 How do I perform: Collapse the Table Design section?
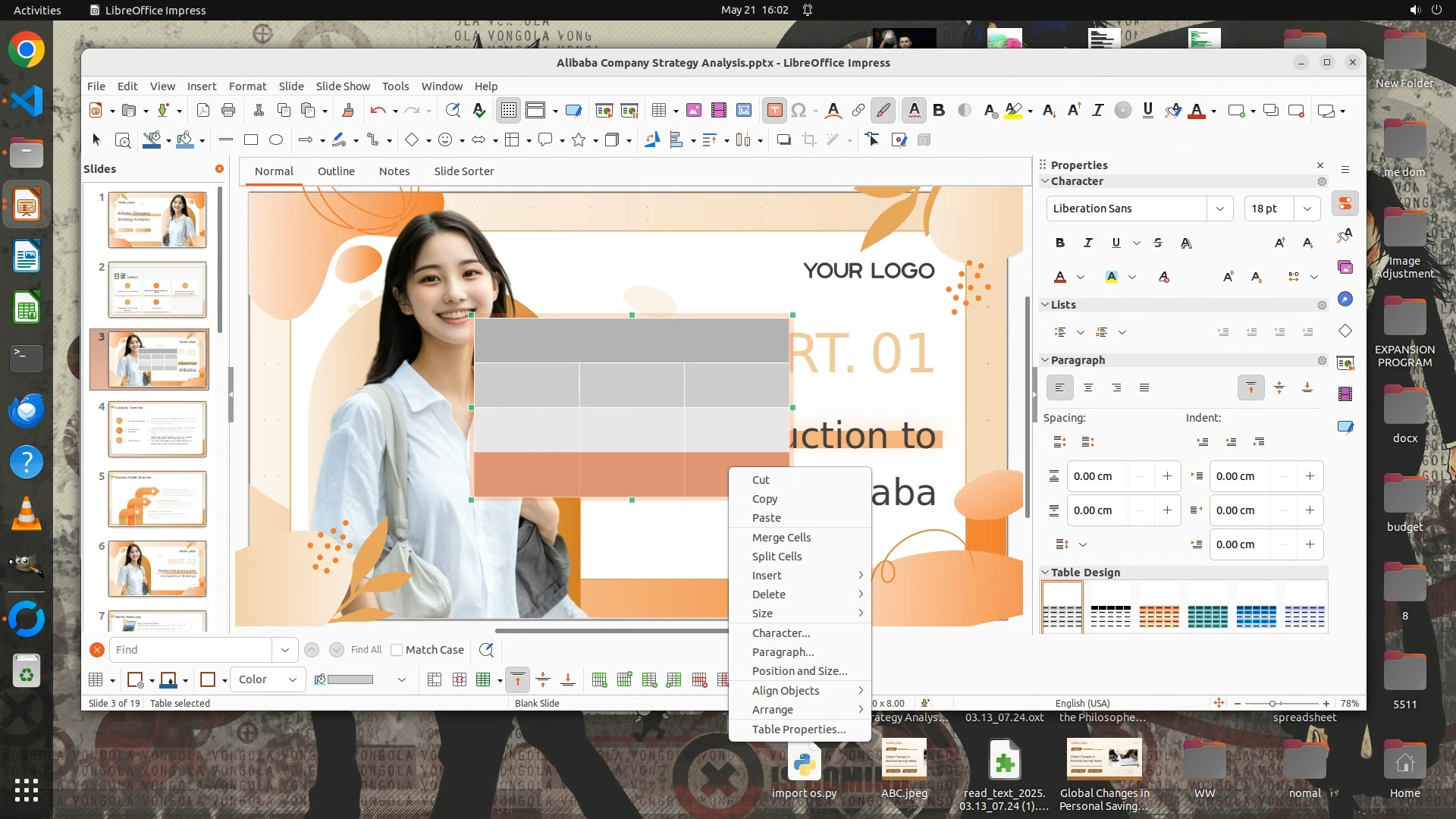click(x=1045, y=573)
